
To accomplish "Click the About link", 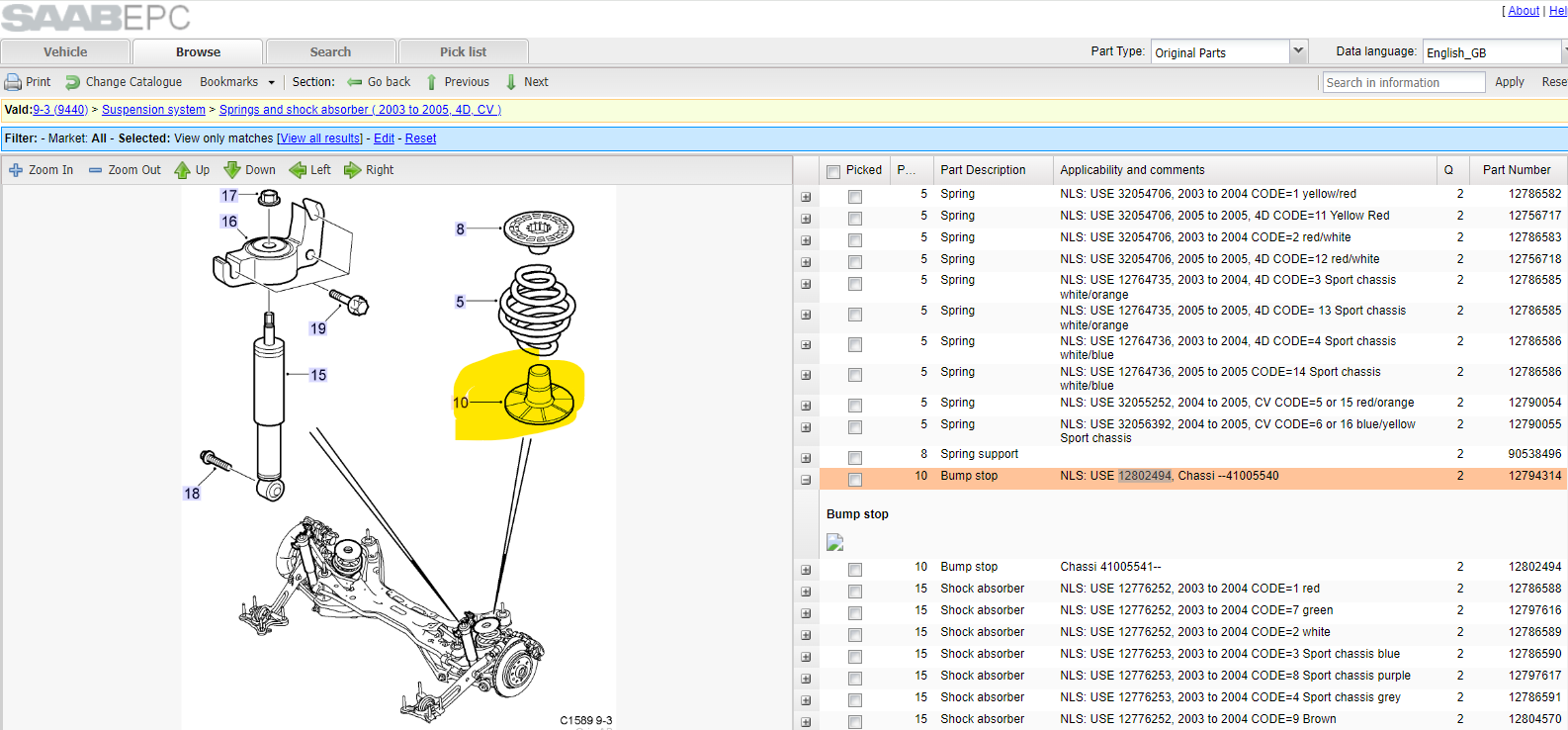I will click(1524, 11).
